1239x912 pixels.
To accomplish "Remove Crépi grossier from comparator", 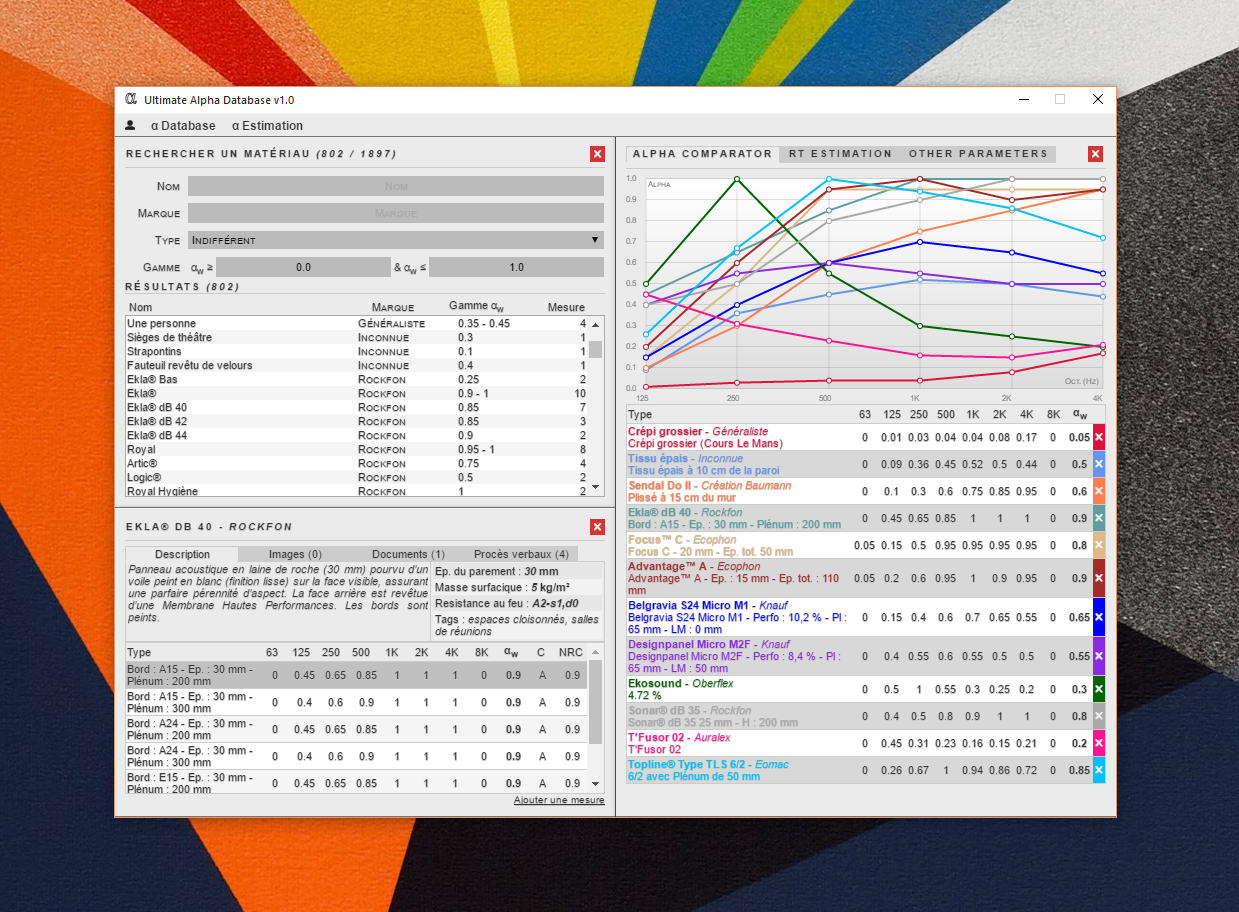I will click(x=1099, y=437).
